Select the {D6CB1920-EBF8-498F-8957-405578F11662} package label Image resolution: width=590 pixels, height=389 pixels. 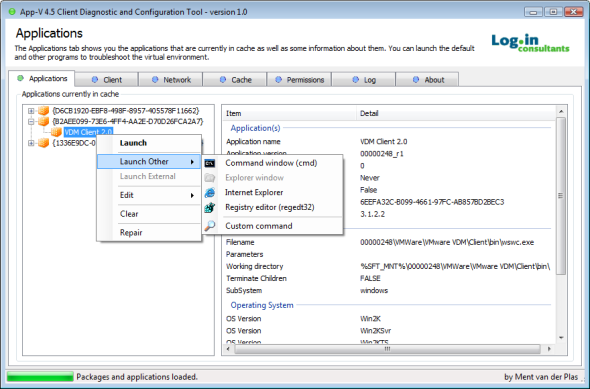(126, 111)
